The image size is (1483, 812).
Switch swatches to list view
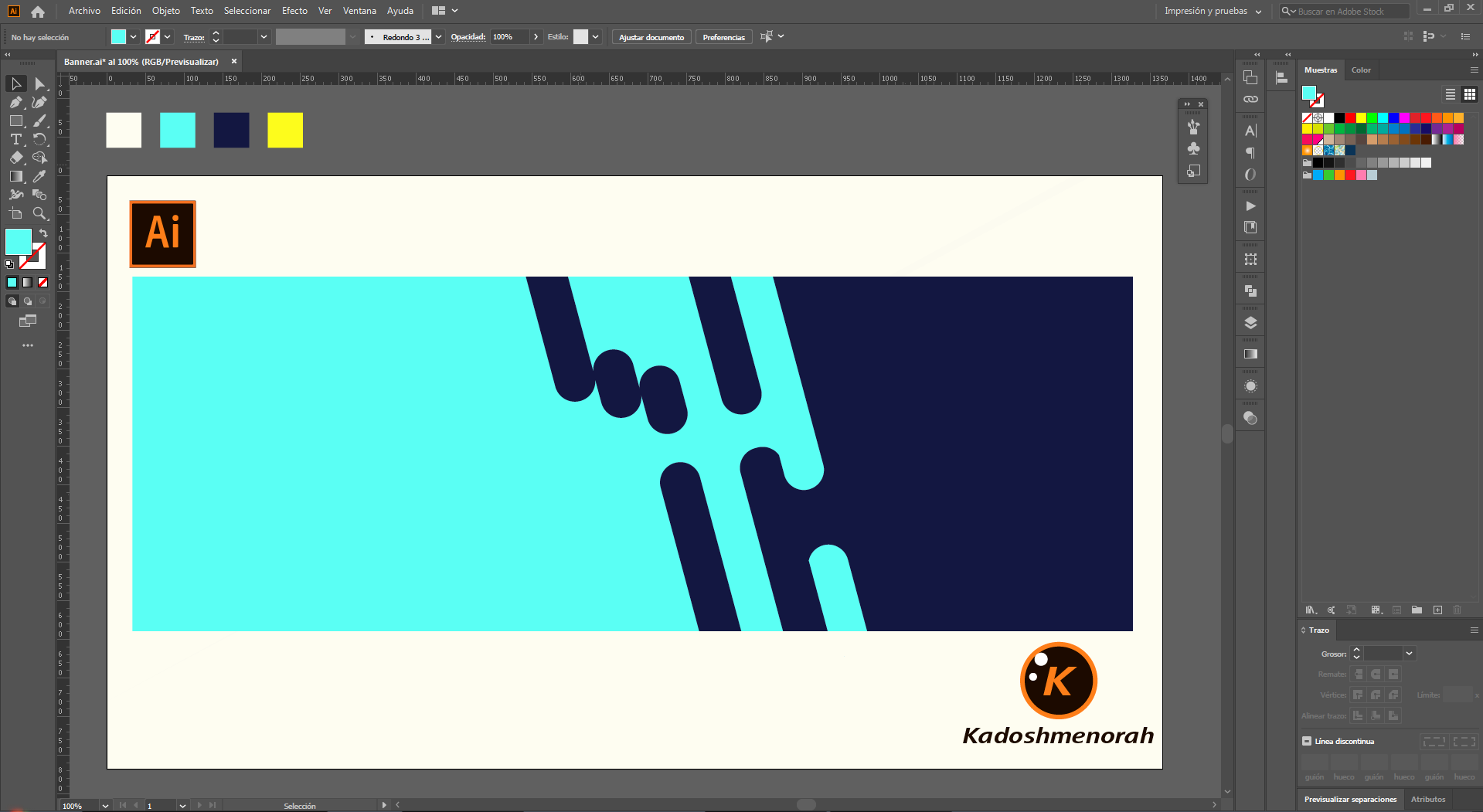point(1451,94)
